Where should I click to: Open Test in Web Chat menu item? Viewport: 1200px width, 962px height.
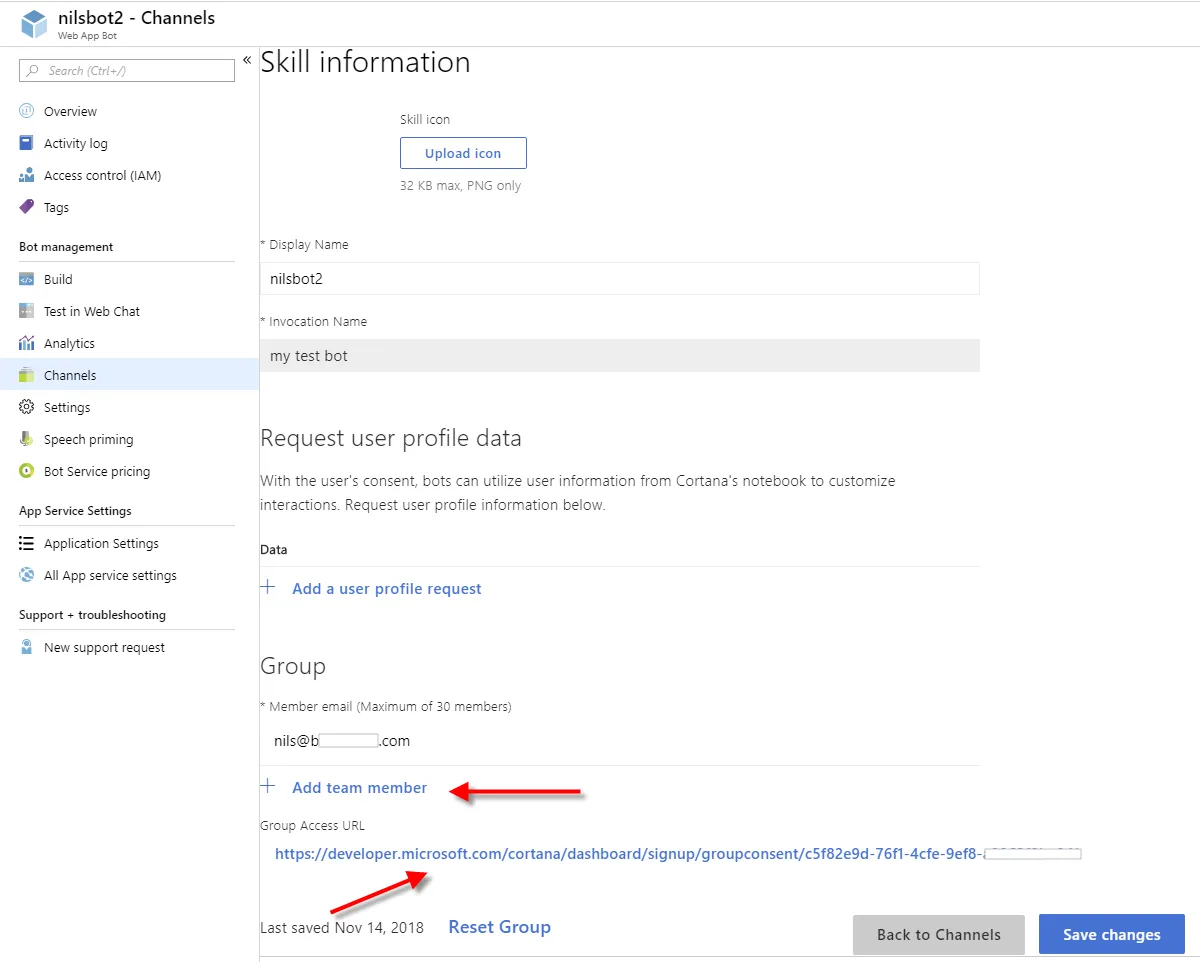(92, 311)
